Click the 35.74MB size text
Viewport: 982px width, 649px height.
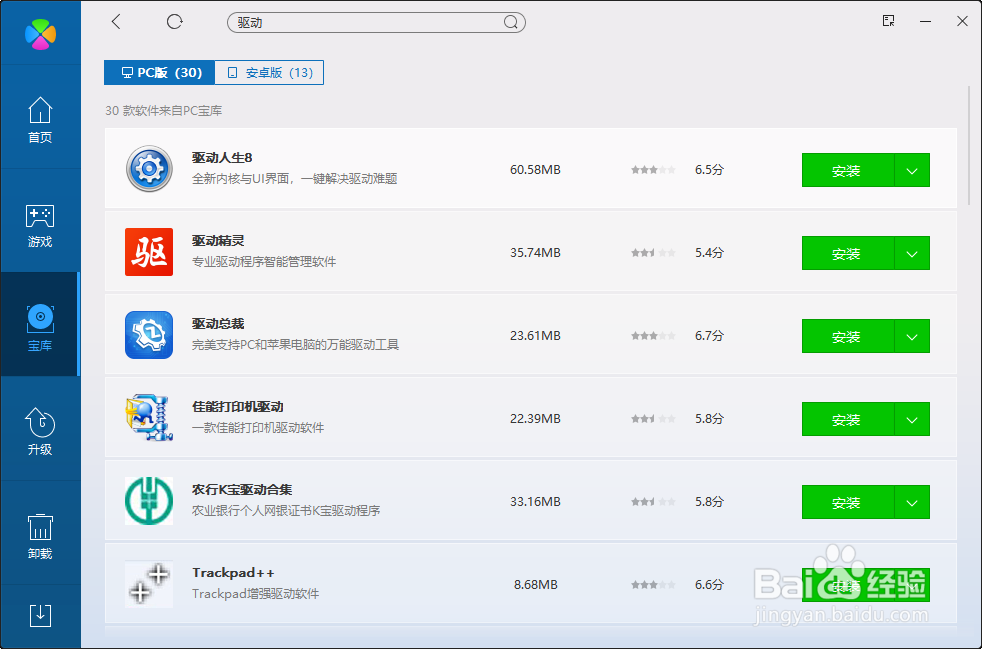(535, 252)
